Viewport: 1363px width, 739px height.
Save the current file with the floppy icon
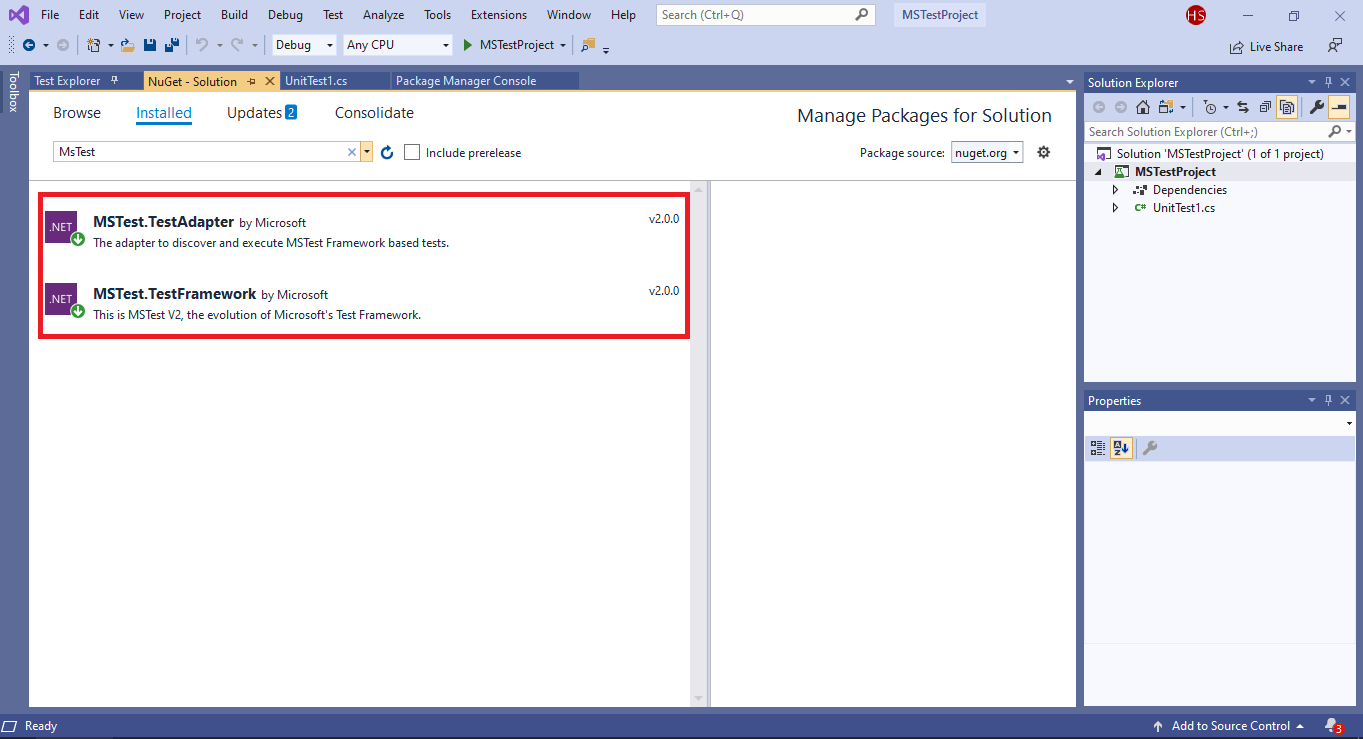pos(150,45)
